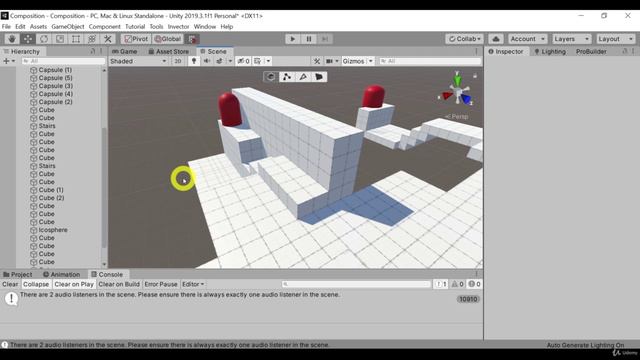Click the scene orientation gizmo
Image resolution: width=640 pixels, height=360 pixels.
(x=456, y=91)
